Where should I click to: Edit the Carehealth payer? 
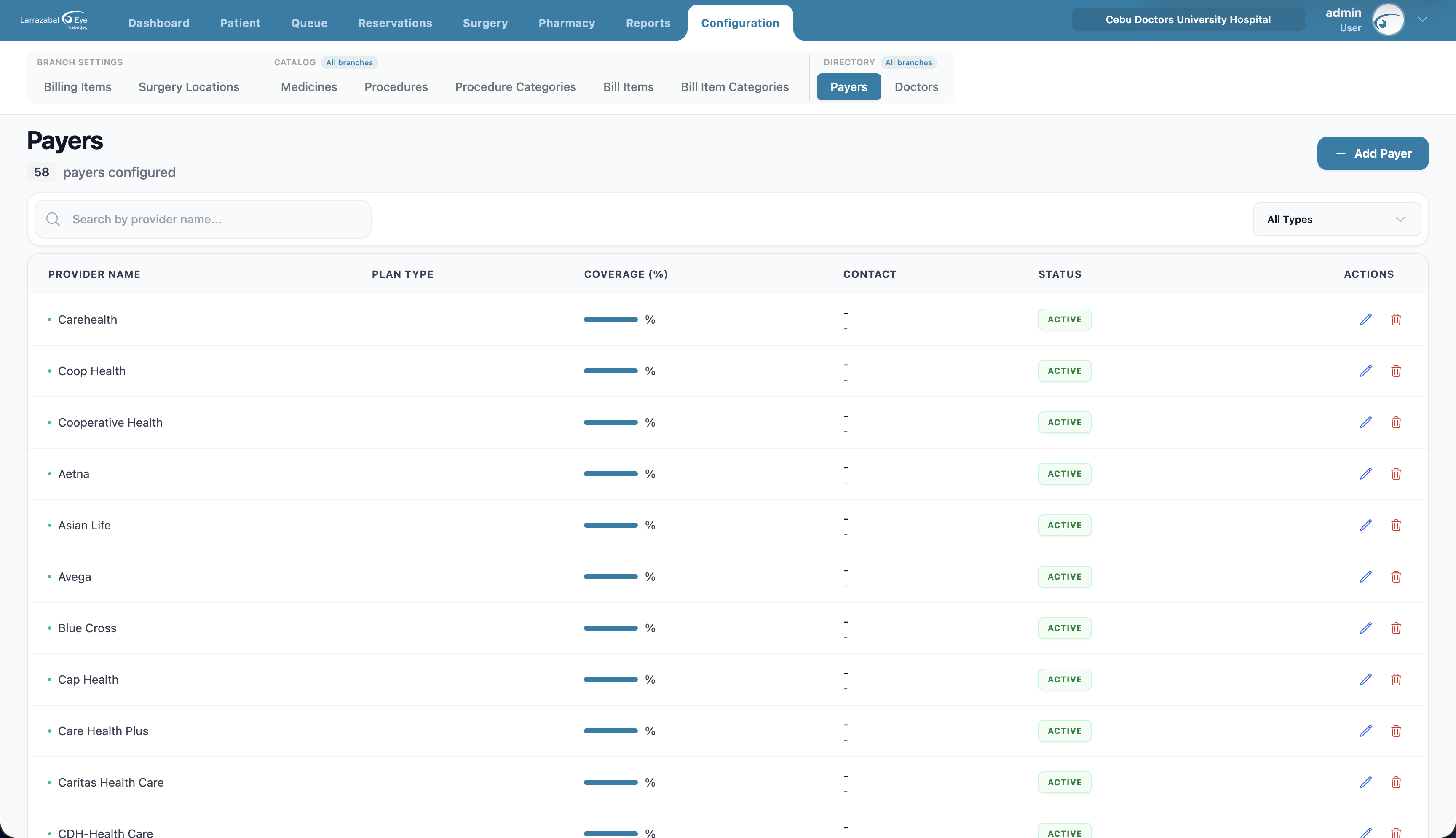click(1366, 320)
